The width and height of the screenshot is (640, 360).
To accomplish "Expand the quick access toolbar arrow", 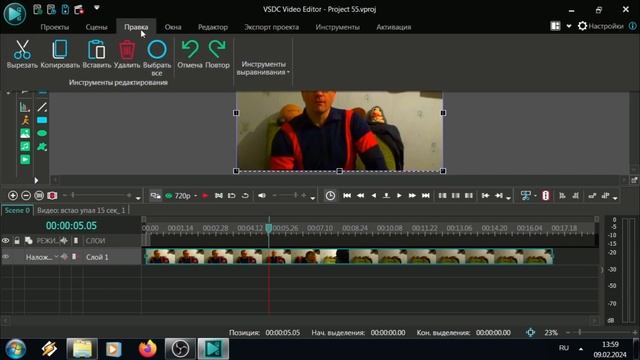I will tap(97, 8).
